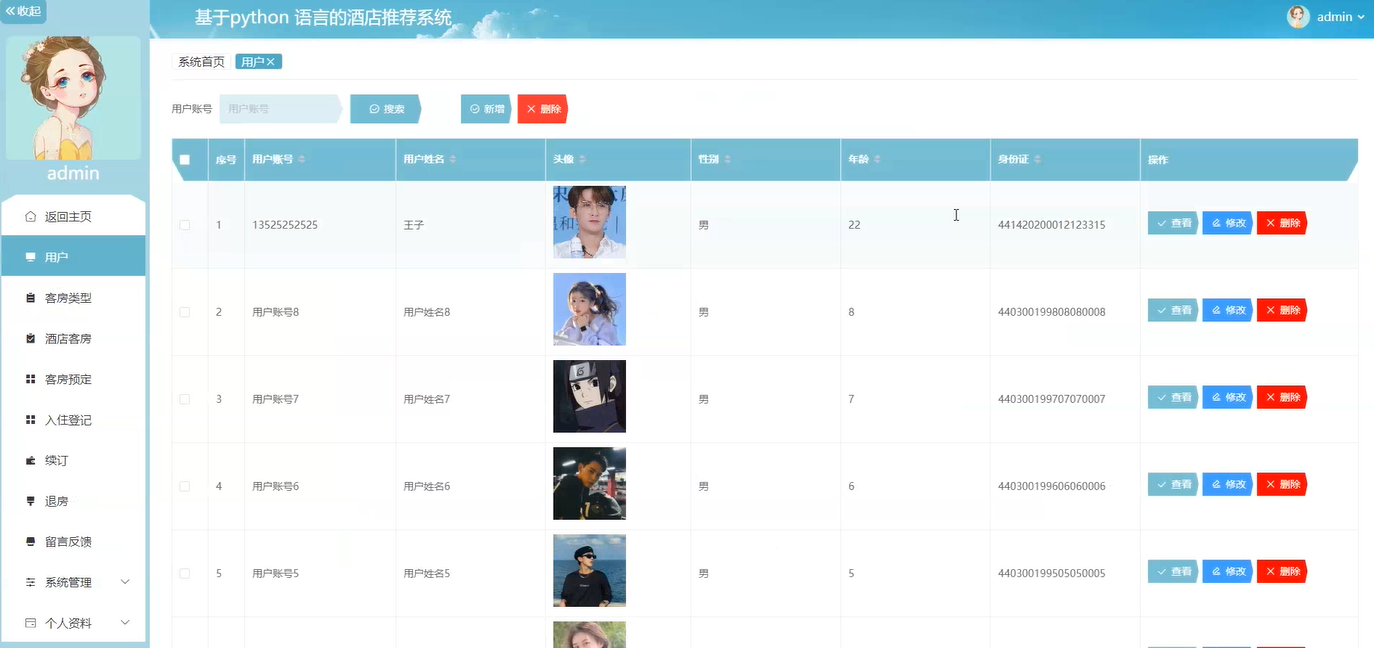Check the row for 用户账号5
Image resolution: width=1374 pixels, height=648 pixels.
[x=185, y=573]
